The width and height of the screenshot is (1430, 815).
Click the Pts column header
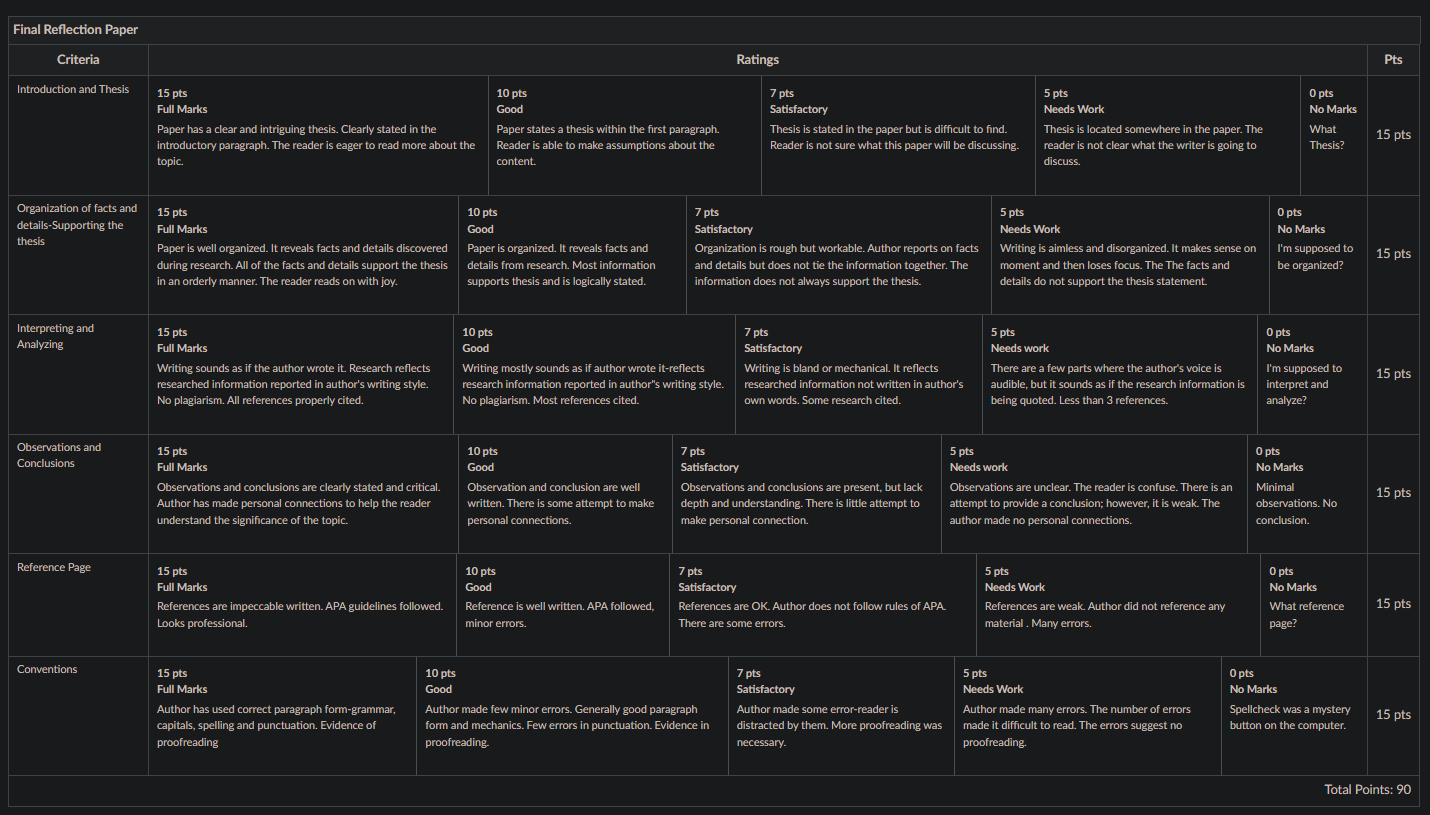[1393, 60]
